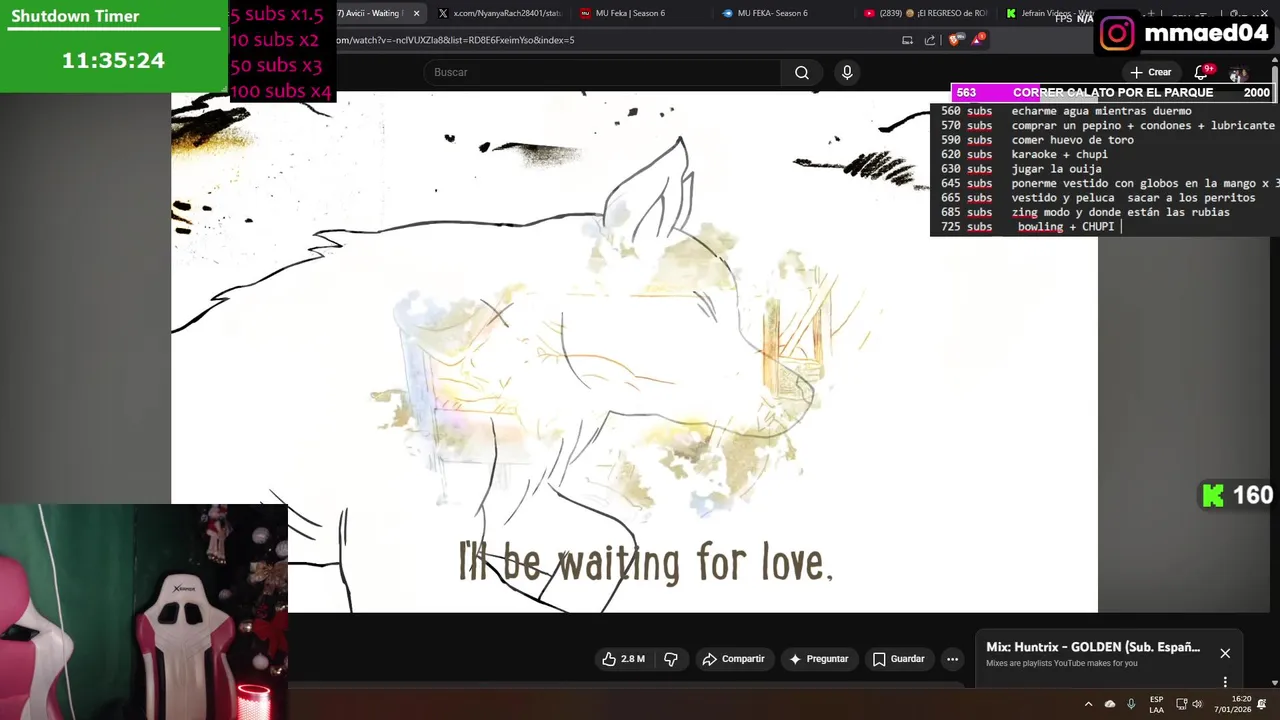This screenshot has height=720, width=1280.
Task: Click the Waiting for Love video player
Action: [634, 352]
